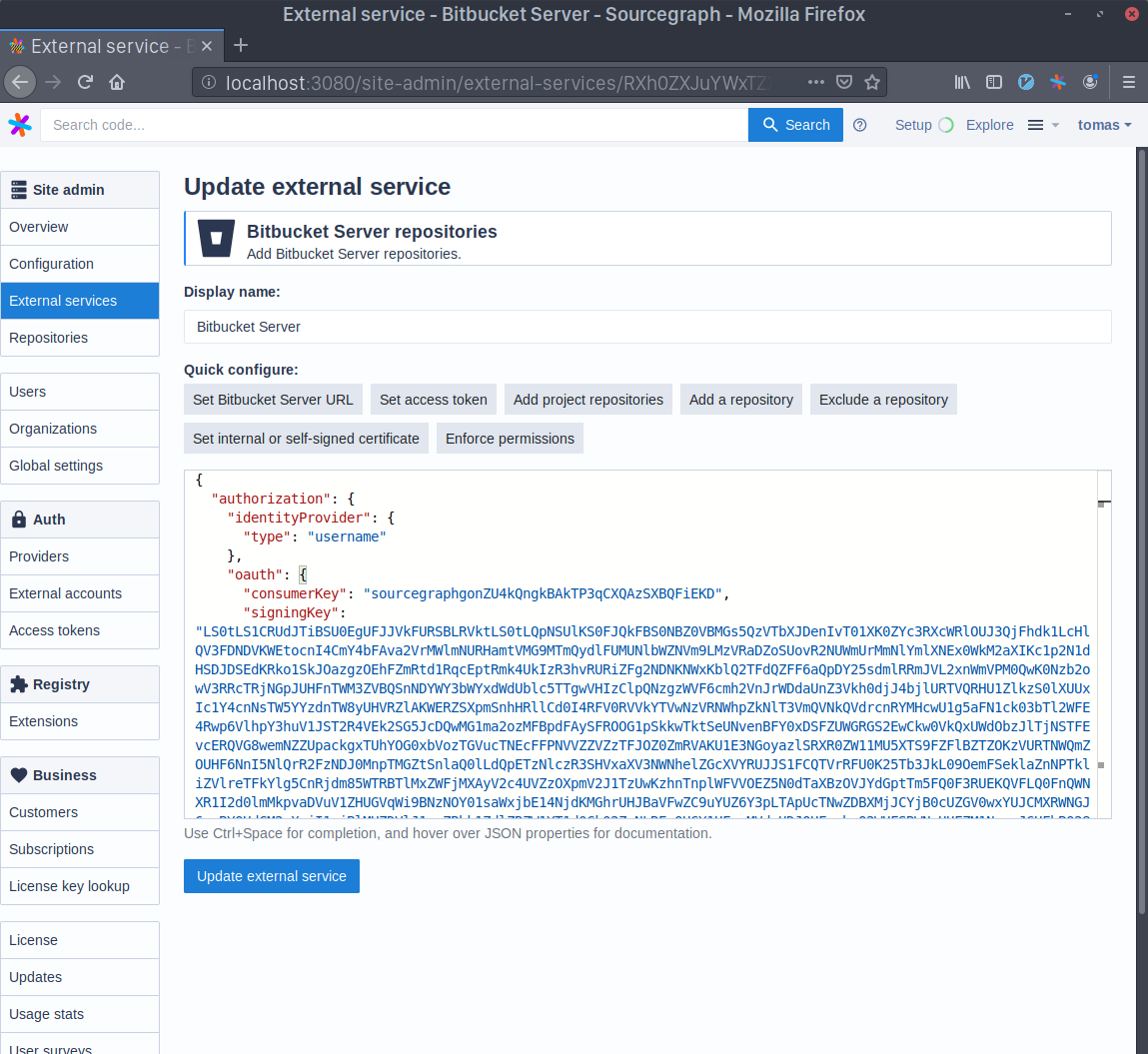
Task: Click the blue compass extension icon in the toolbar
Action: (1026, 82)
